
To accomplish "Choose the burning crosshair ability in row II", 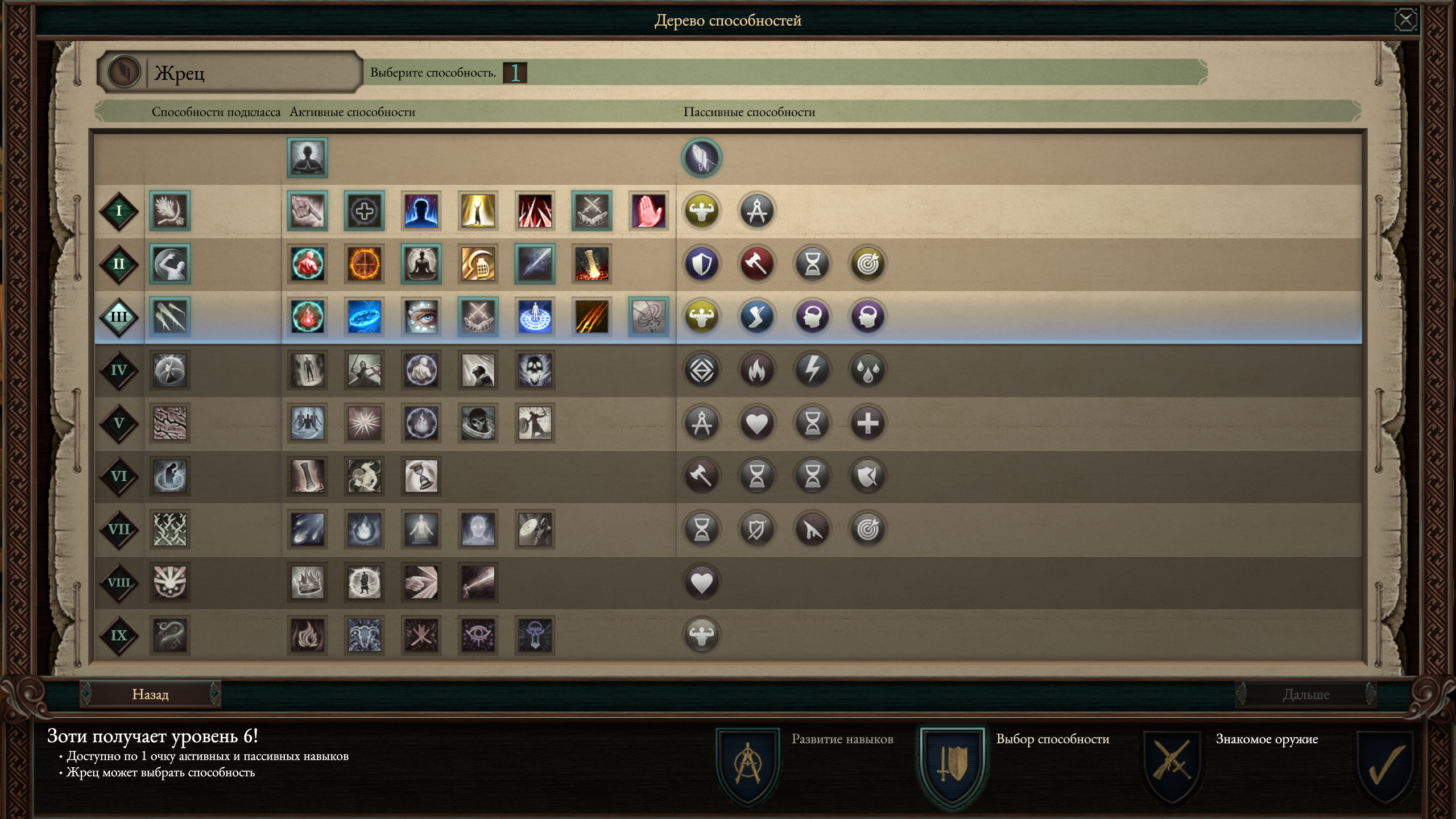I will 364,264.
